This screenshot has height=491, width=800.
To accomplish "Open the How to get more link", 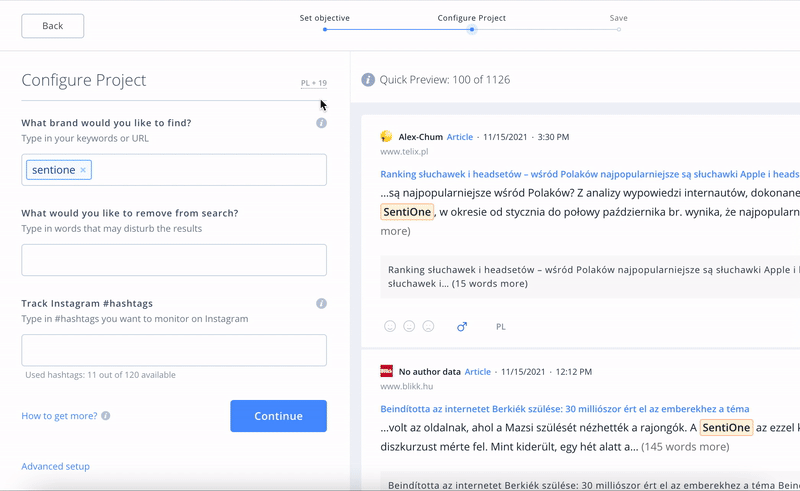I will pyautogui.click(x=59, y=416).
